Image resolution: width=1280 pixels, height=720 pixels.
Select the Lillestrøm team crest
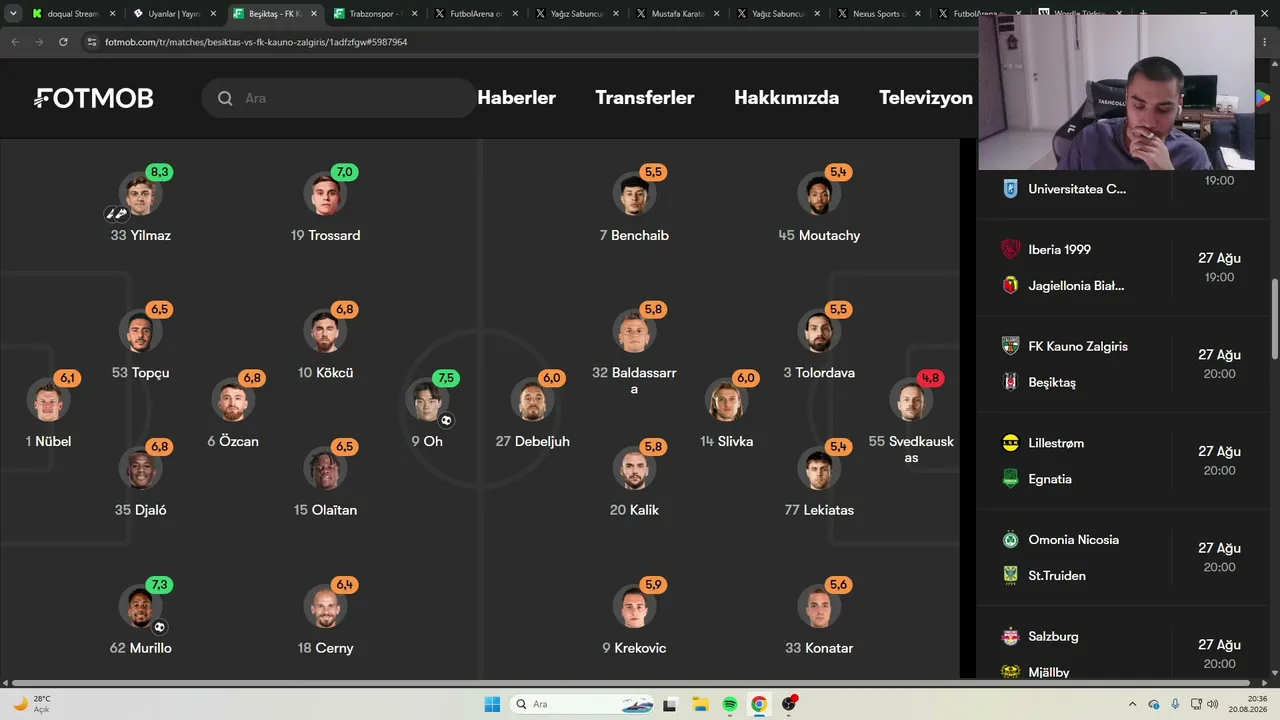(1010, 443)
